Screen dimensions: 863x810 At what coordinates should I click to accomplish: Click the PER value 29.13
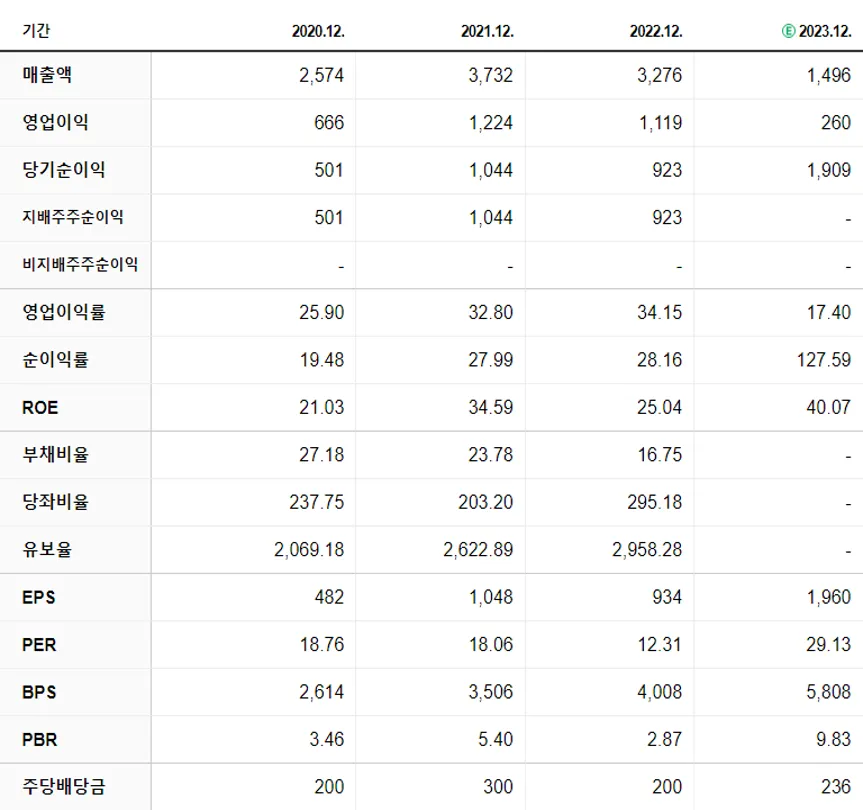828,644
